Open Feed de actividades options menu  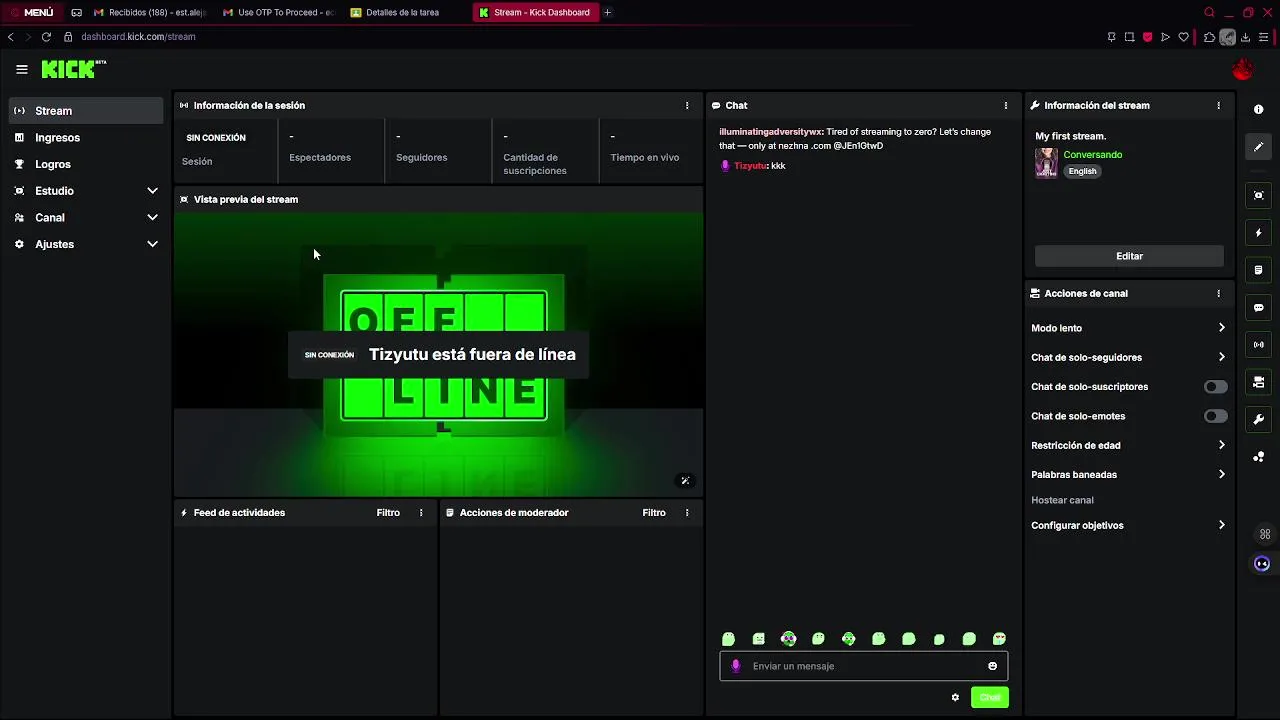[x=421, y=513]
